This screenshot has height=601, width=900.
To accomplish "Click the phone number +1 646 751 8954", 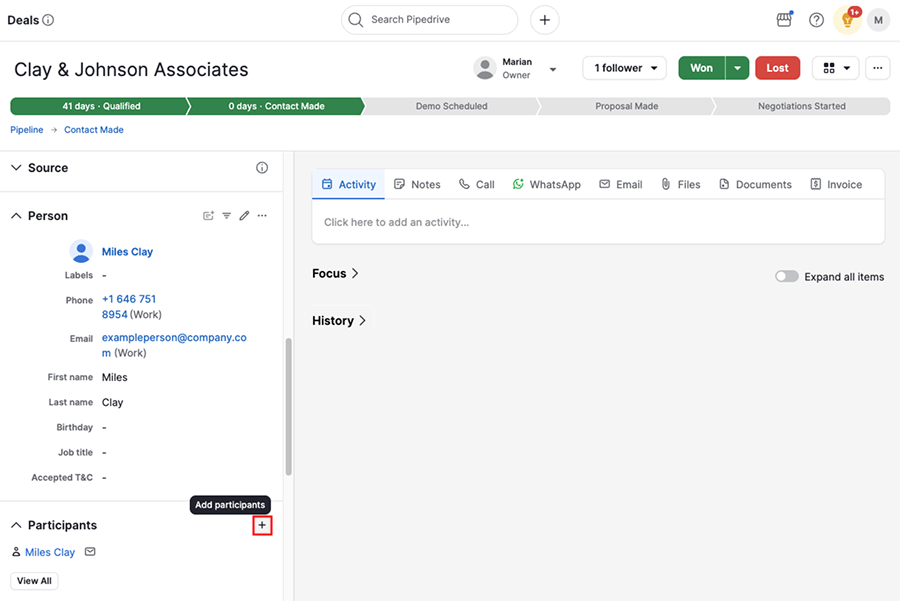I will coord(129,307).
